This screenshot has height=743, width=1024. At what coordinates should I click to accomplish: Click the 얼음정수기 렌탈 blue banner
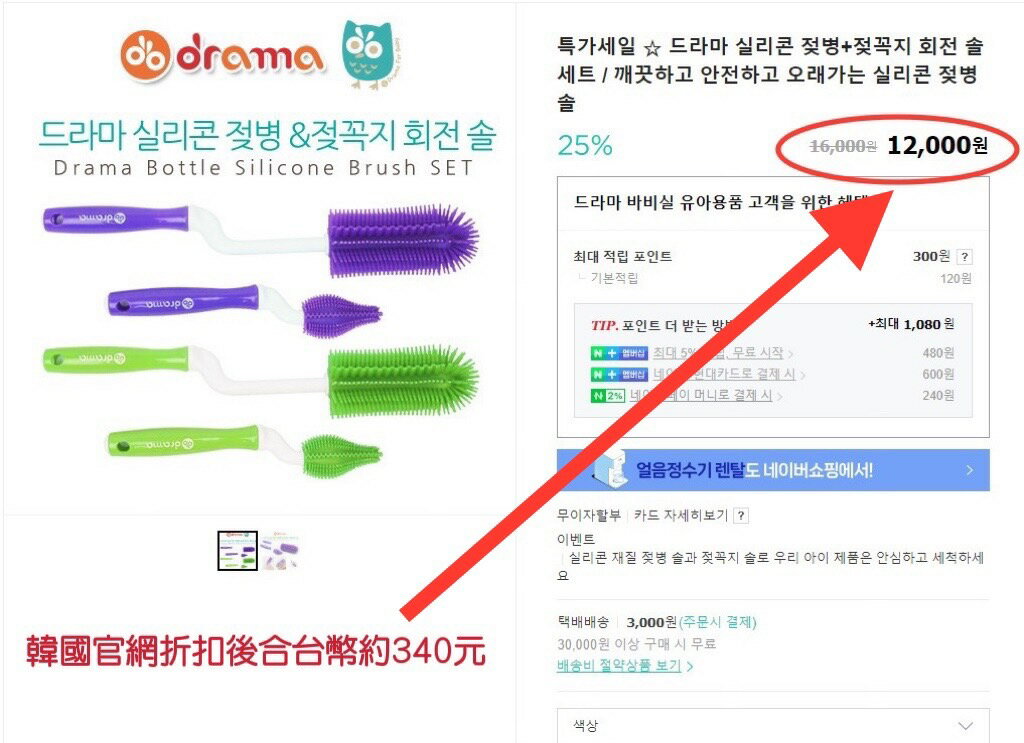(x=773, y=469)
